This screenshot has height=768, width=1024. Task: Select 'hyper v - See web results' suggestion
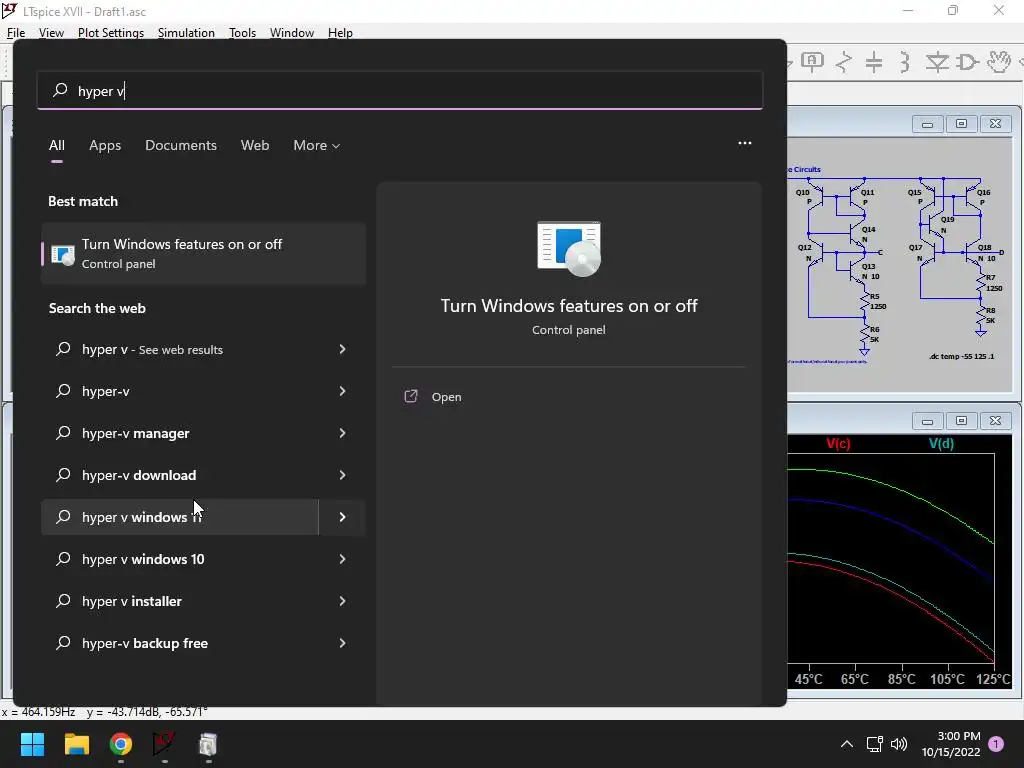click(x=180, y=349)
